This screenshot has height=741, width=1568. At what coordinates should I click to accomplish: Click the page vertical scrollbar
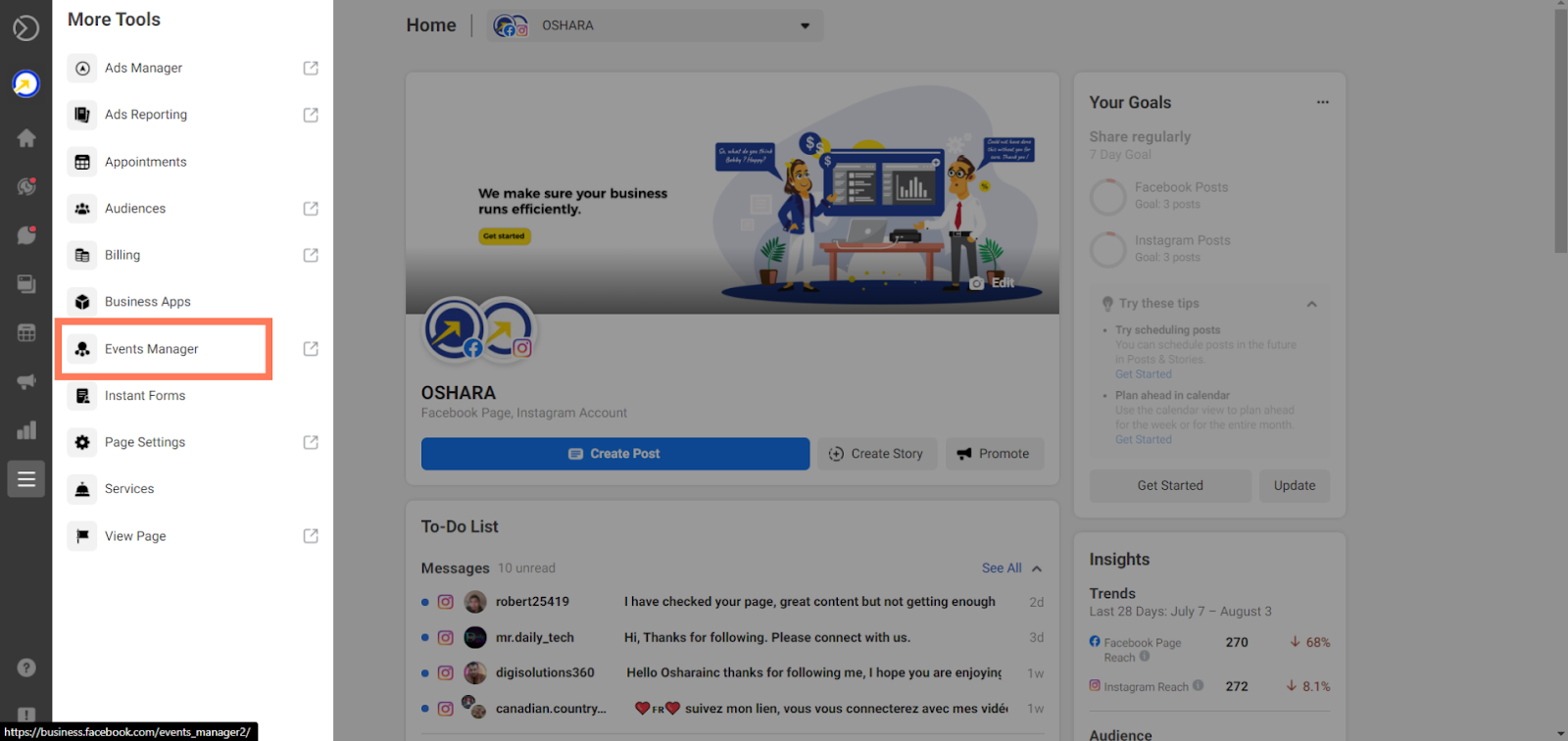point(1560,127)
